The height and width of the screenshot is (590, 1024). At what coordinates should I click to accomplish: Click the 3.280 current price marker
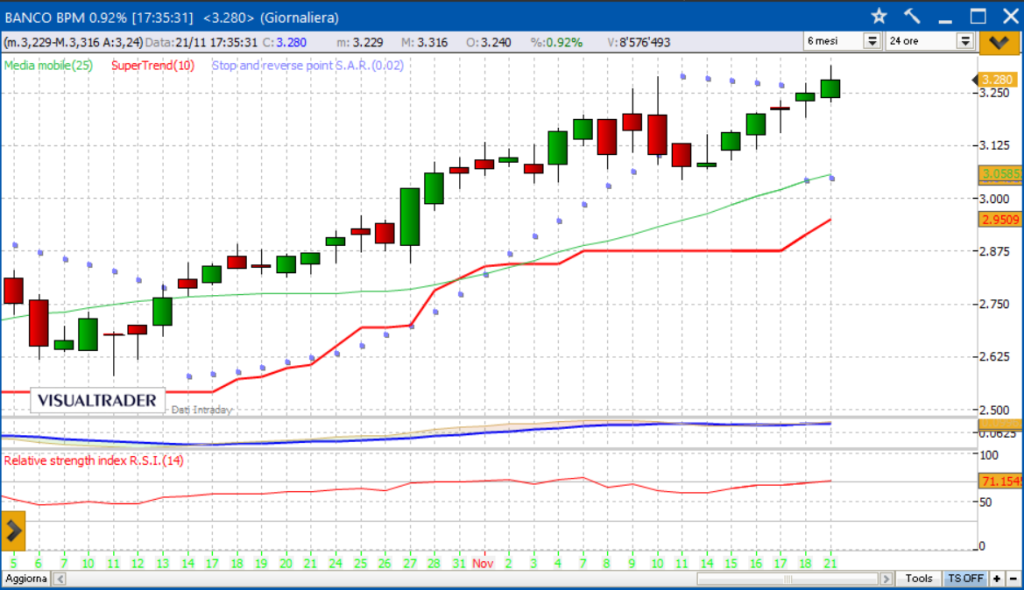click(997, 80)
